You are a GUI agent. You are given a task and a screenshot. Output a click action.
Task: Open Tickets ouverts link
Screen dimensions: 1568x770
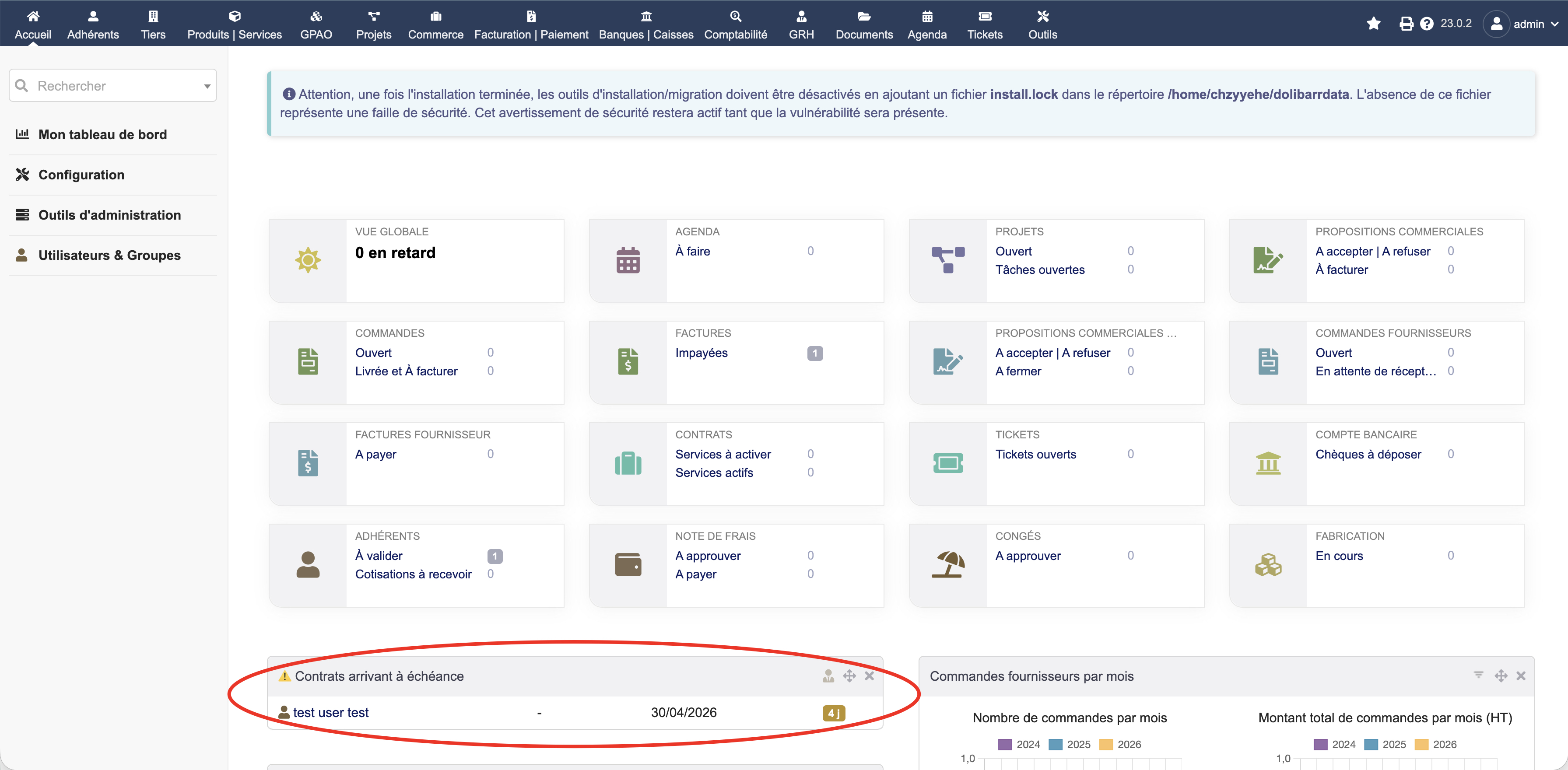(x=1035, y=455)
